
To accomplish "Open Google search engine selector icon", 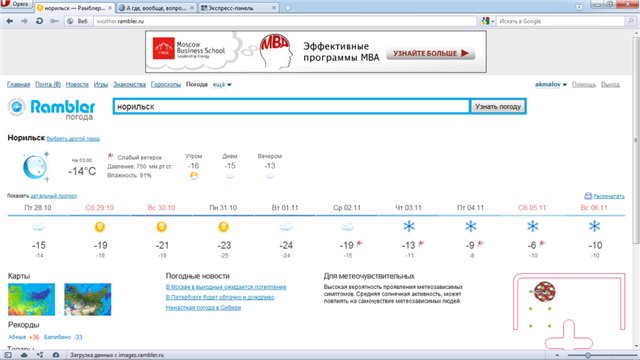I will (487, 21).
